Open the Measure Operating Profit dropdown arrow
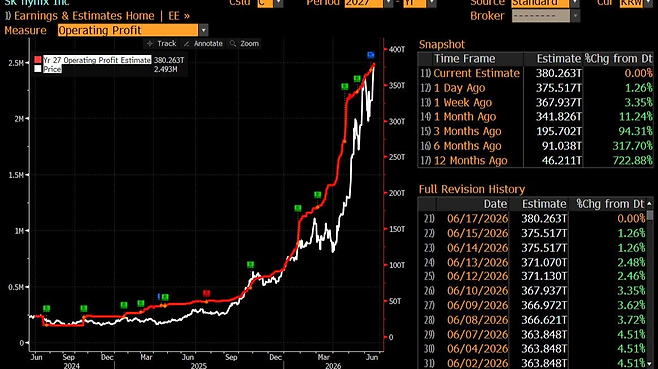The image size is (658, 369). point(204,30)
